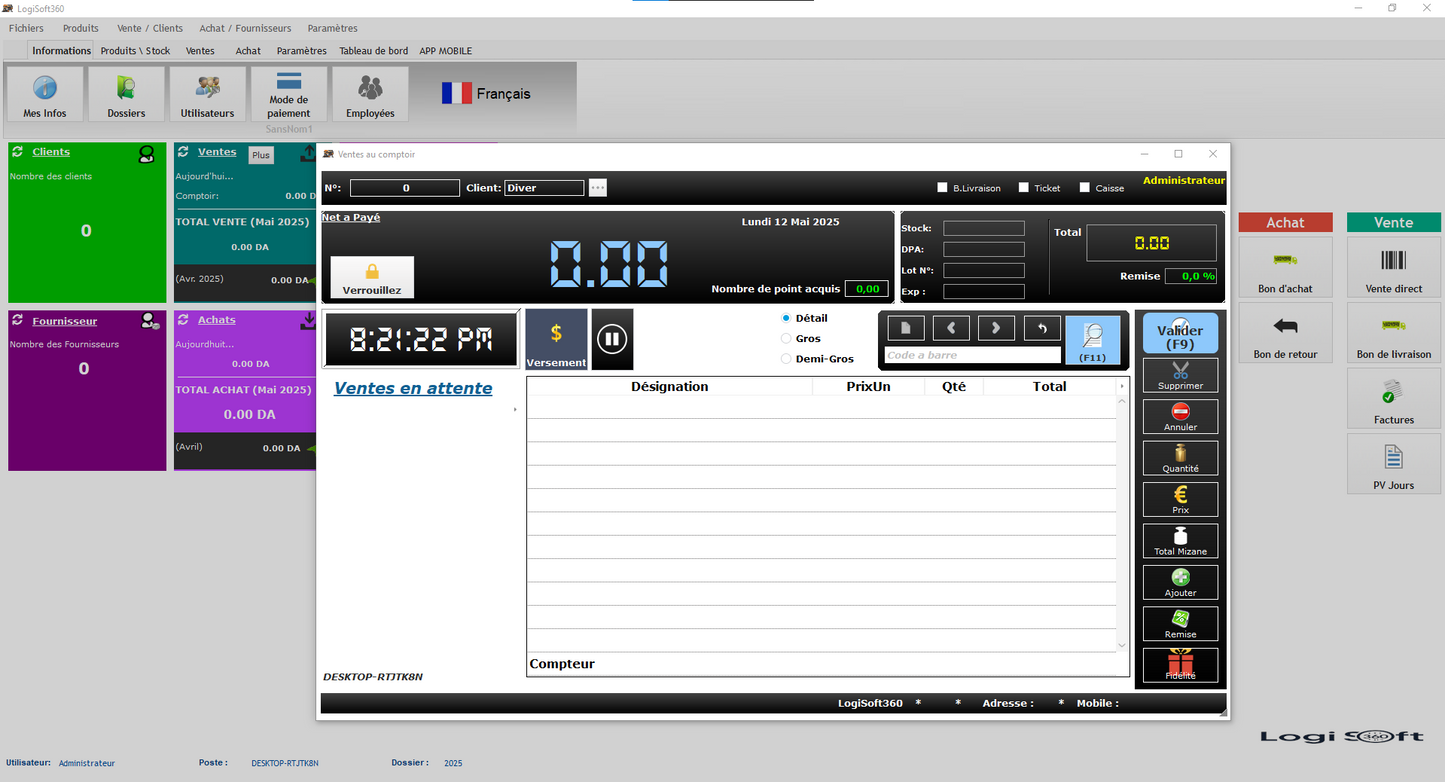
Task: Open the Remise discount icon
Action: [1180, 623]
